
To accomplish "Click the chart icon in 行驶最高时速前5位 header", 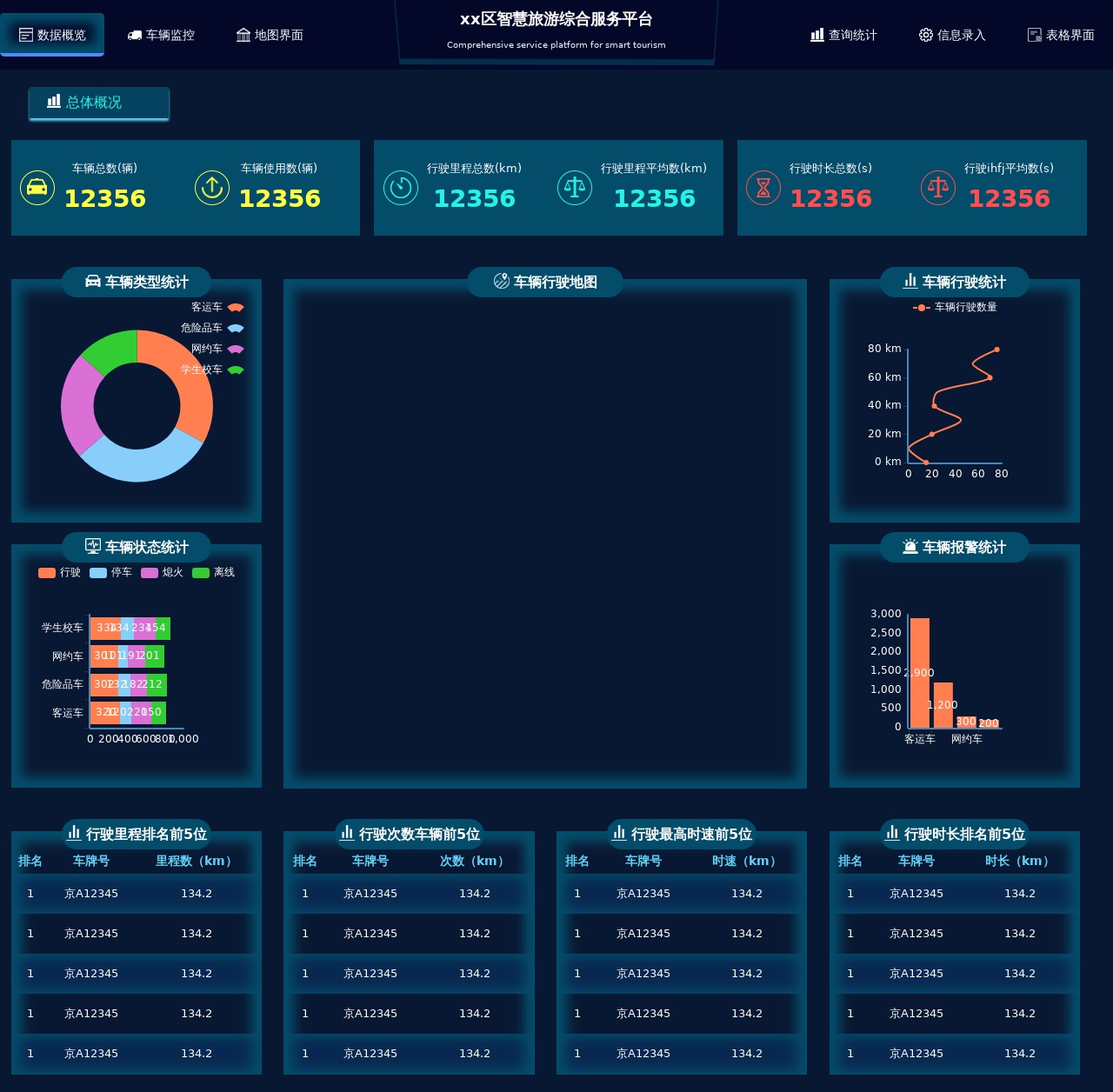I will tap(619, 833).
